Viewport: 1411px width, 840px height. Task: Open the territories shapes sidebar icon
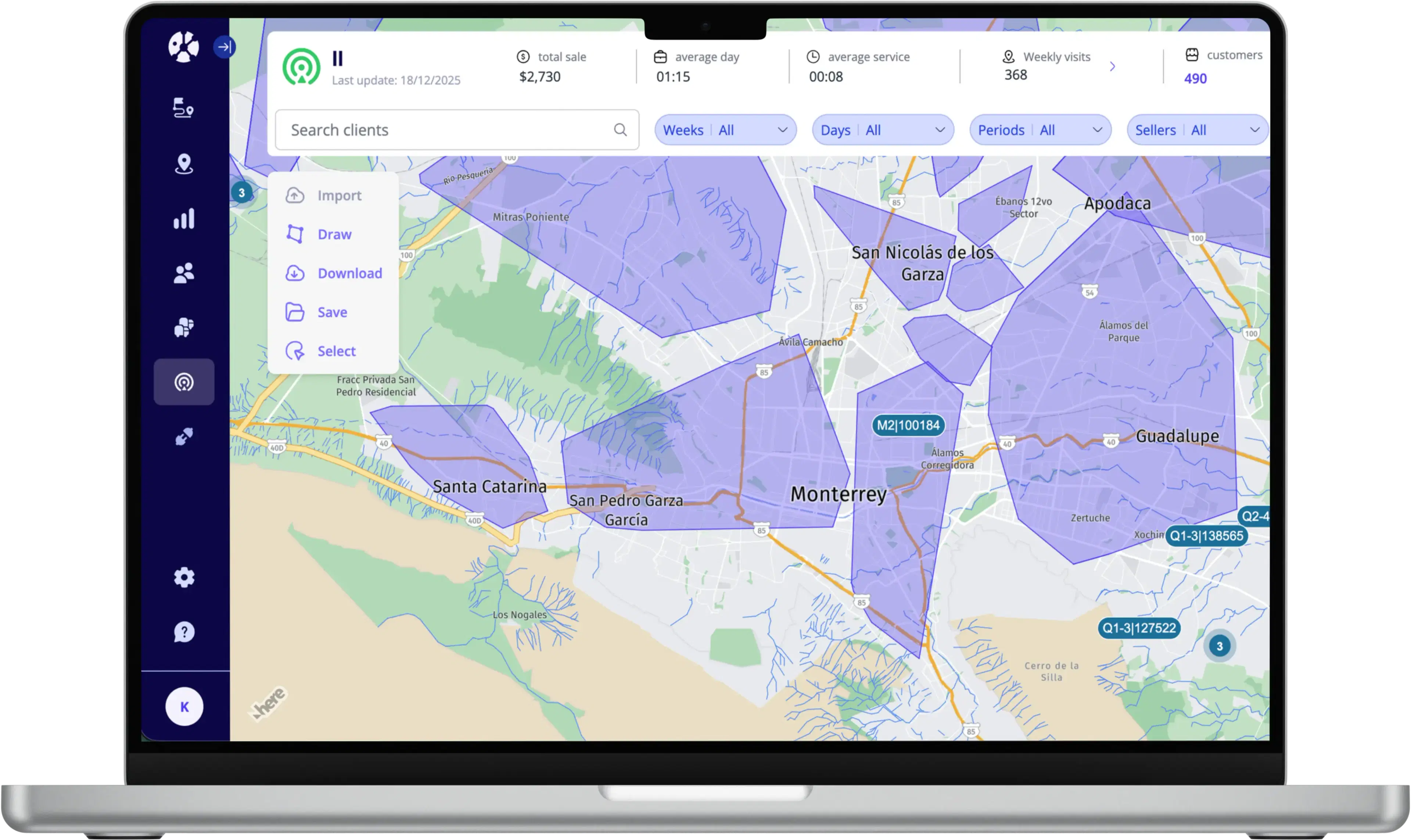[x=184, y=327]
